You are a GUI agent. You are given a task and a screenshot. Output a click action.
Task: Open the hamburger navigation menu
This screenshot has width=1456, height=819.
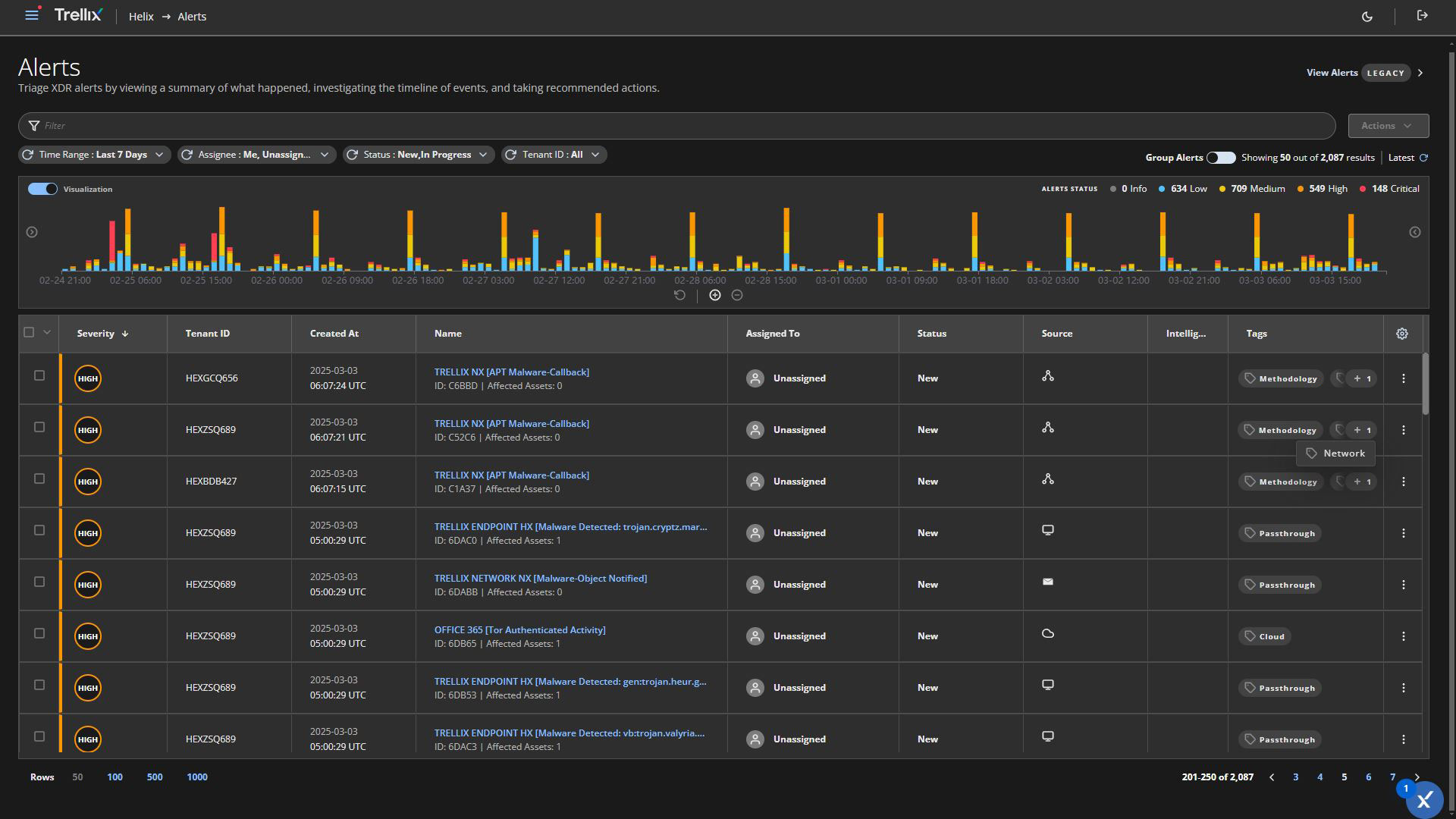[x=31, y=15]
